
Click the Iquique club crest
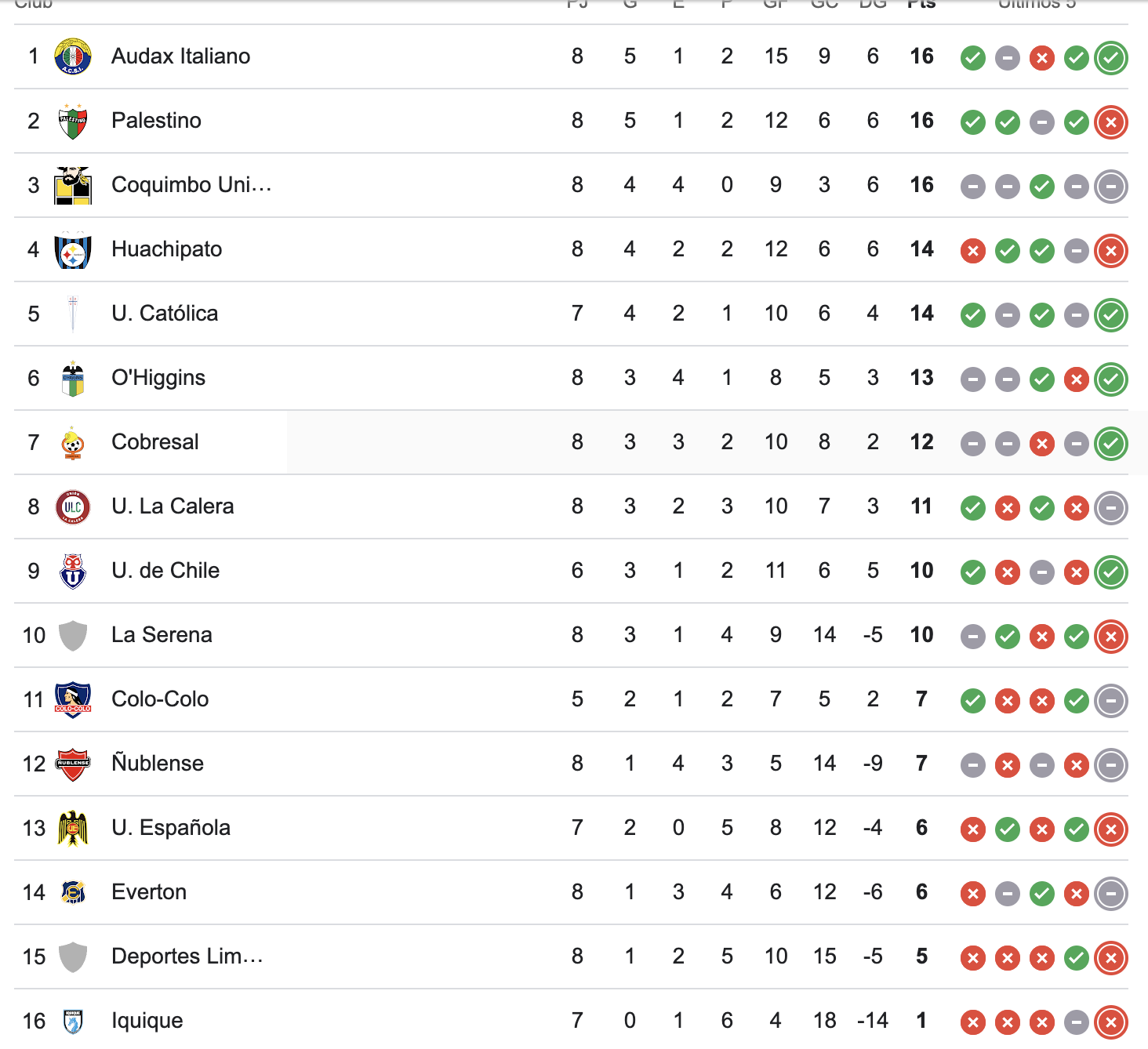tap(74, 1022)
